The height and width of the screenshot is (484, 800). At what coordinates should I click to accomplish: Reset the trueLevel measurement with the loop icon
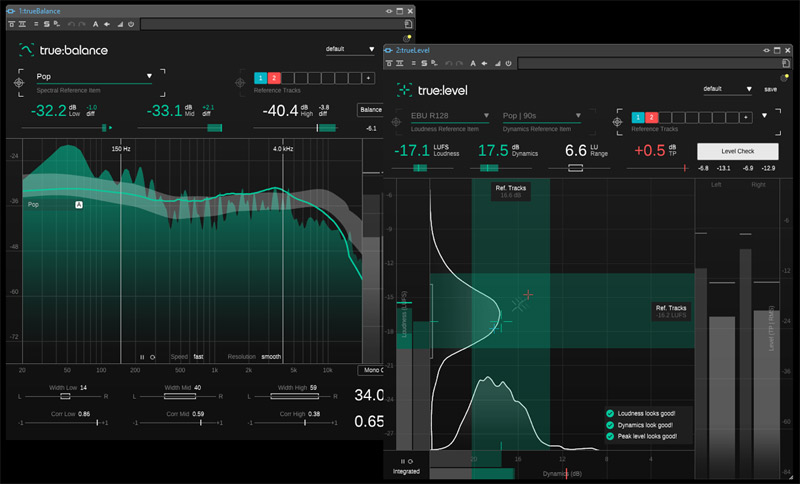click(x=410, y=461)
